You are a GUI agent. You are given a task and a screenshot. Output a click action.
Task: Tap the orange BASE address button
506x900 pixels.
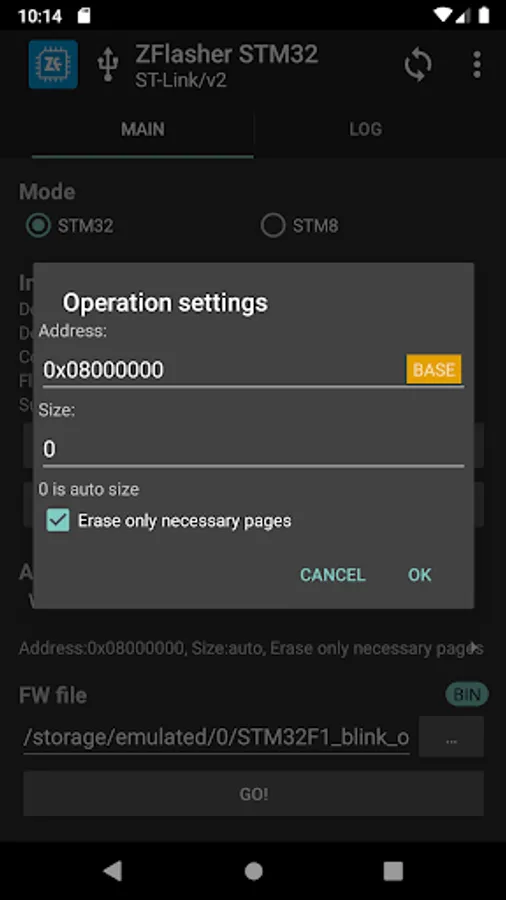[434, 369]
